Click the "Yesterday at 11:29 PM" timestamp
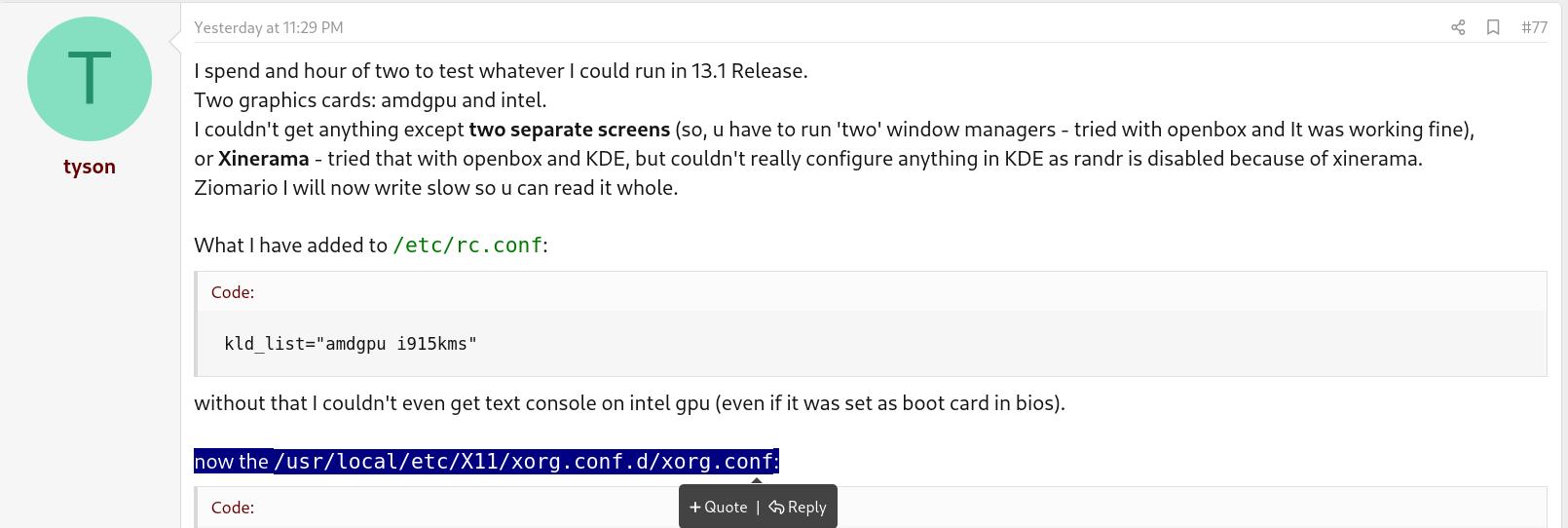This screenshot has height=528, width=1568. coord(269,27)
